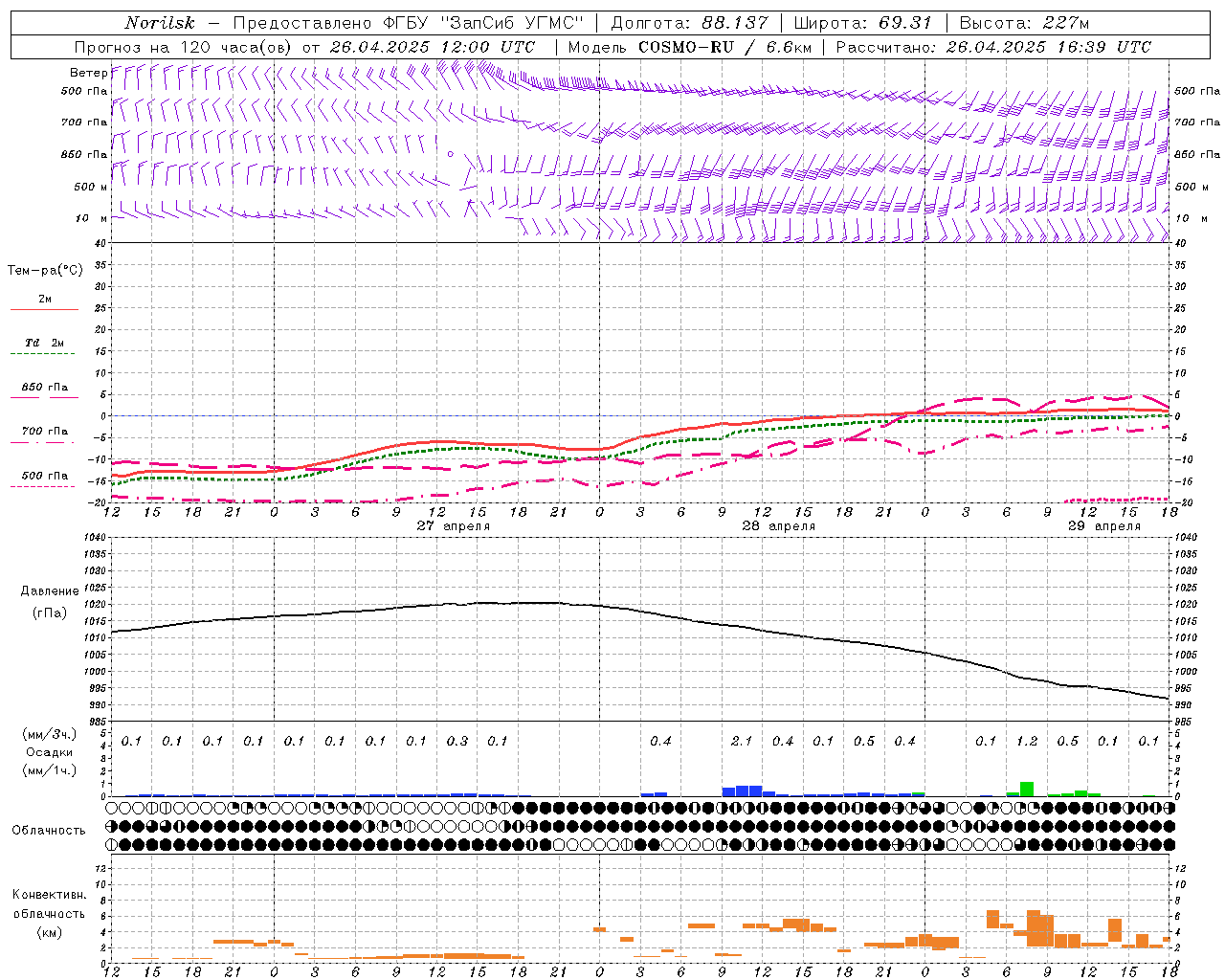
Task: Select the 'Широта: 69.31' latitude field
Action: tap(863, 23)
